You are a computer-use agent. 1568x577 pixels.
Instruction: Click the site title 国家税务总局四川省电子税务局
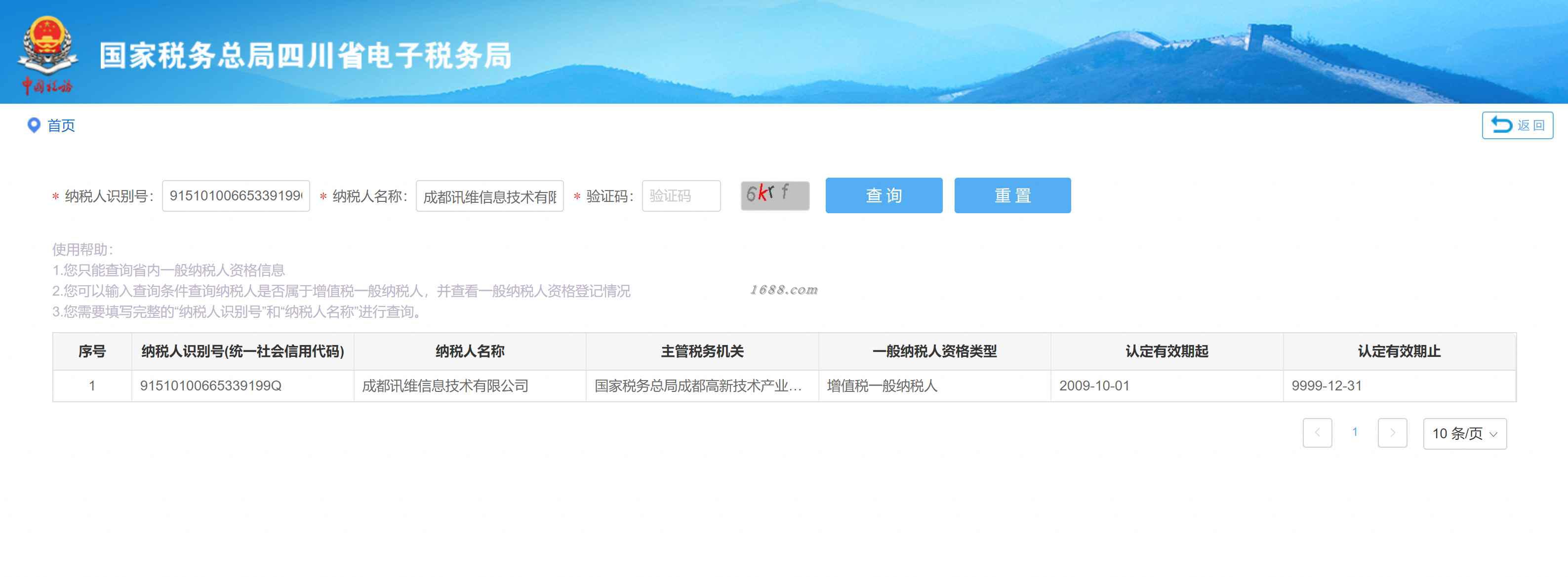click(x=305, y=56)
